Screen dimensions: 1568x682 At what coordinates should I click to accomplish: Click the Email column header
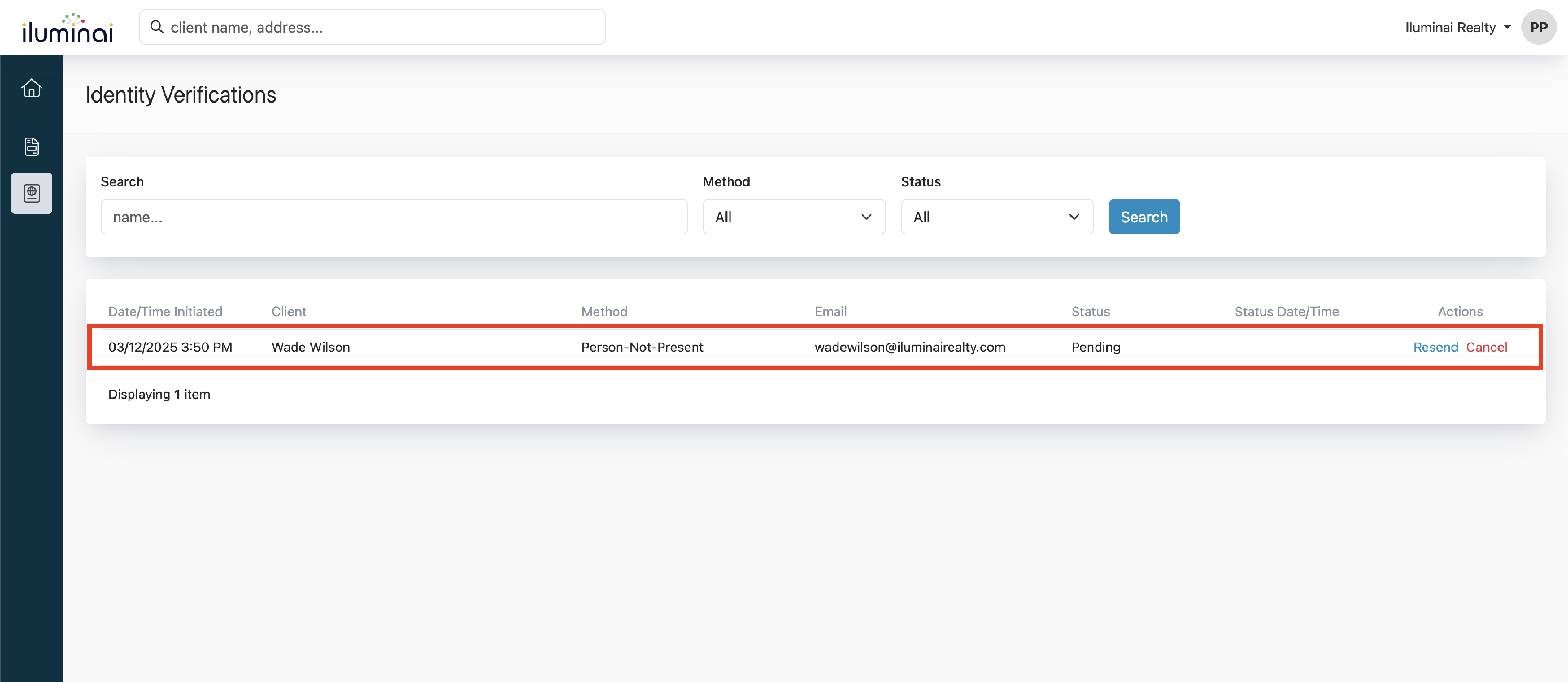click(x=831, y=312)
